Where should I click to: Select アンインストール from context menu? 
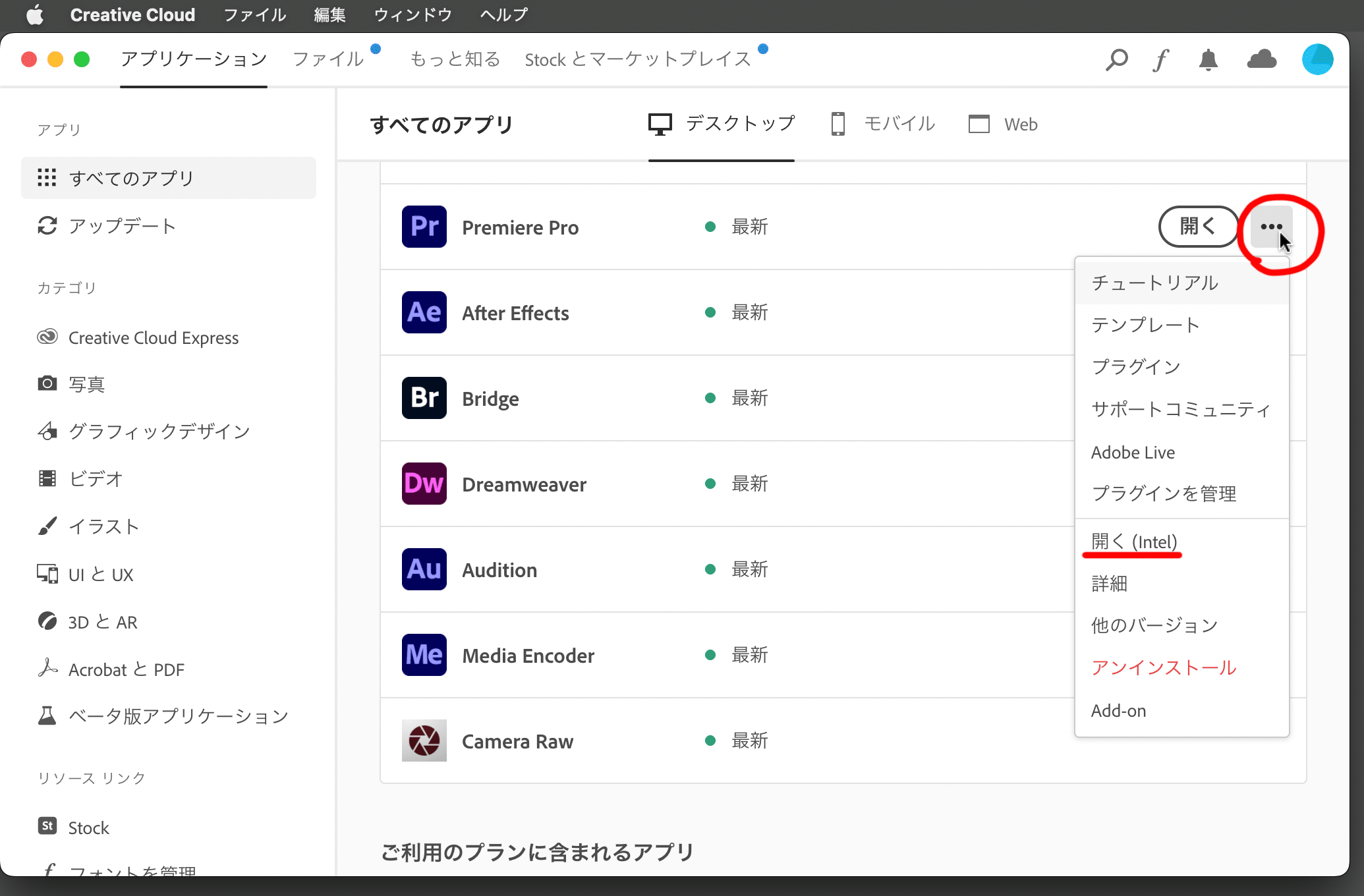[x=1163, y=668]
